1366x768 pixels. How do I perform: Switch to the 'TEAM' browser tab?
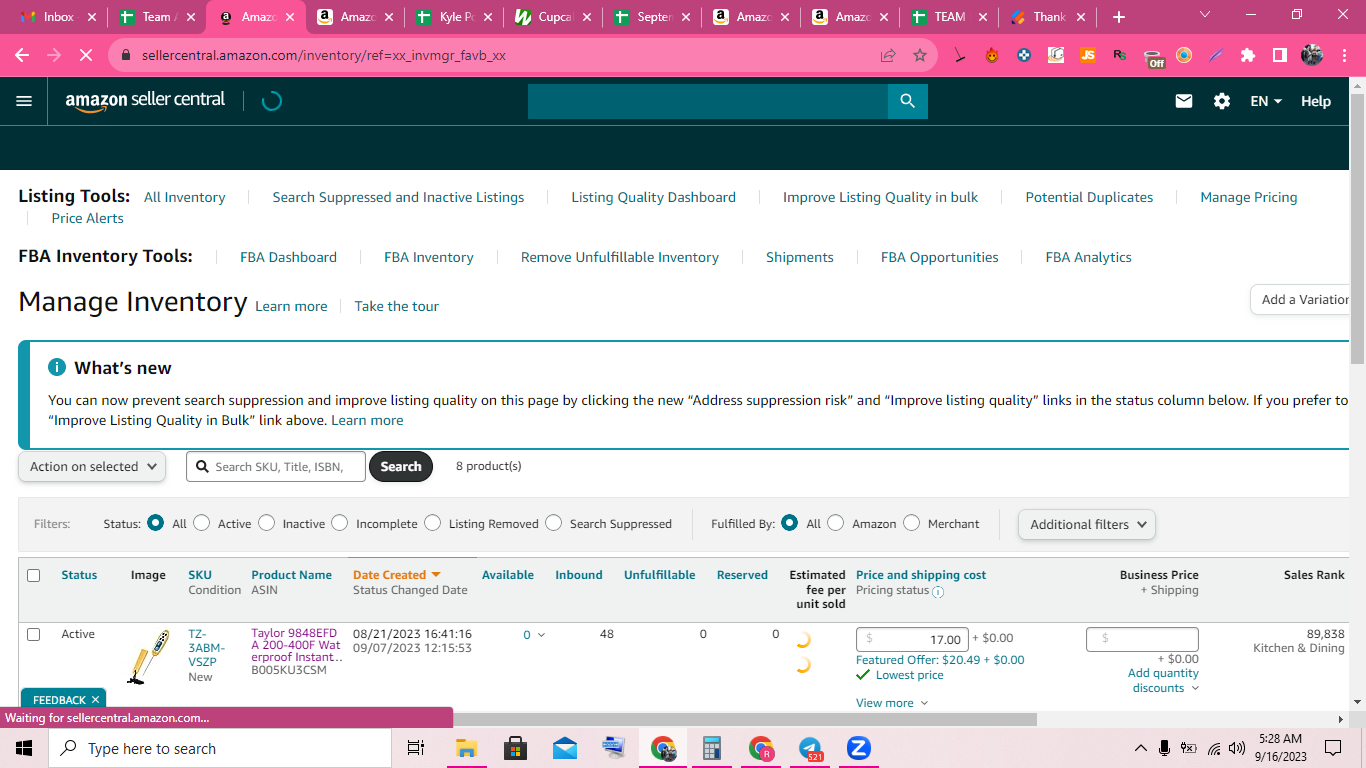tap(950, 17)
